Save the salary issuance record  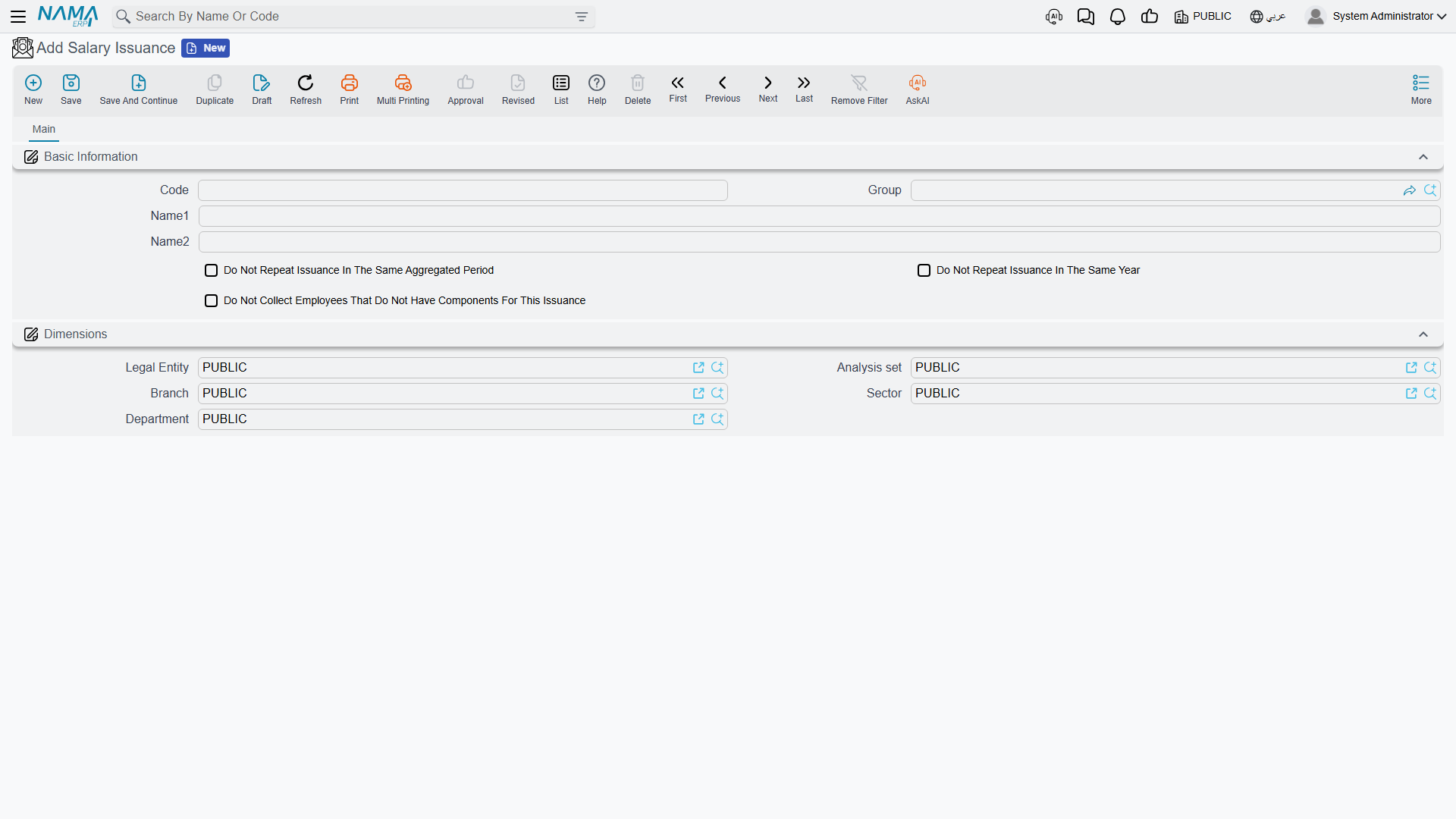(71, 89)
